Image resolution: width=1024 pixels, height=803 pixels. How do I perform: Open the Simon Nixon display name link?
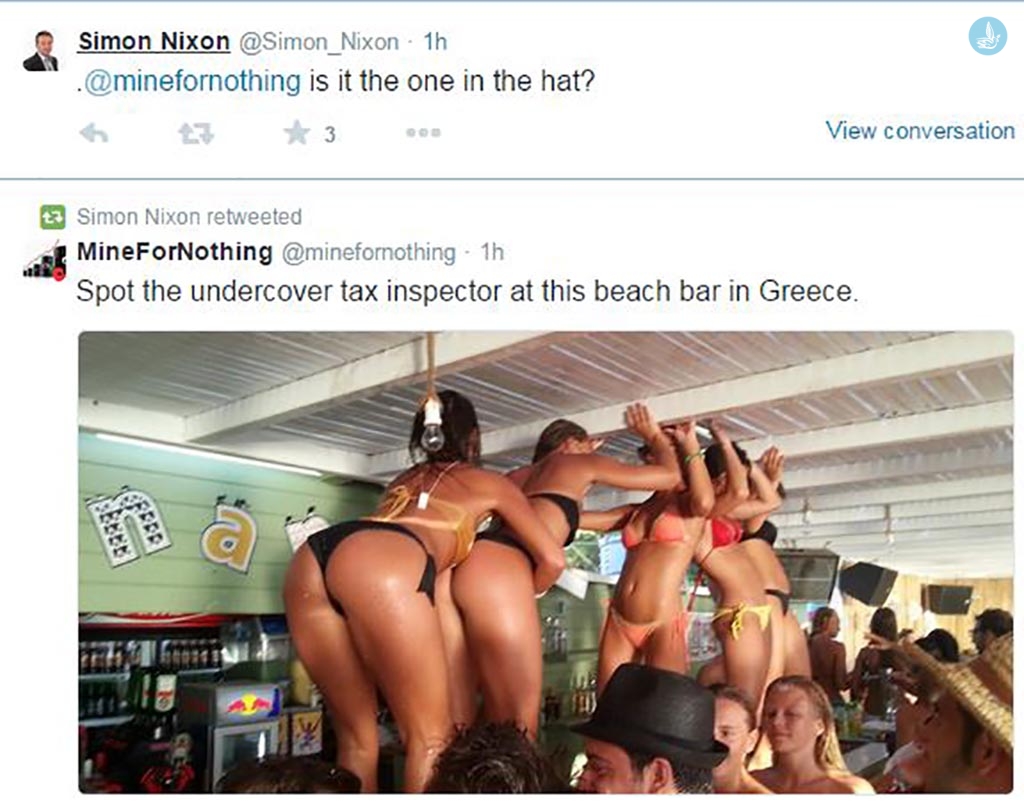(153, 41)
